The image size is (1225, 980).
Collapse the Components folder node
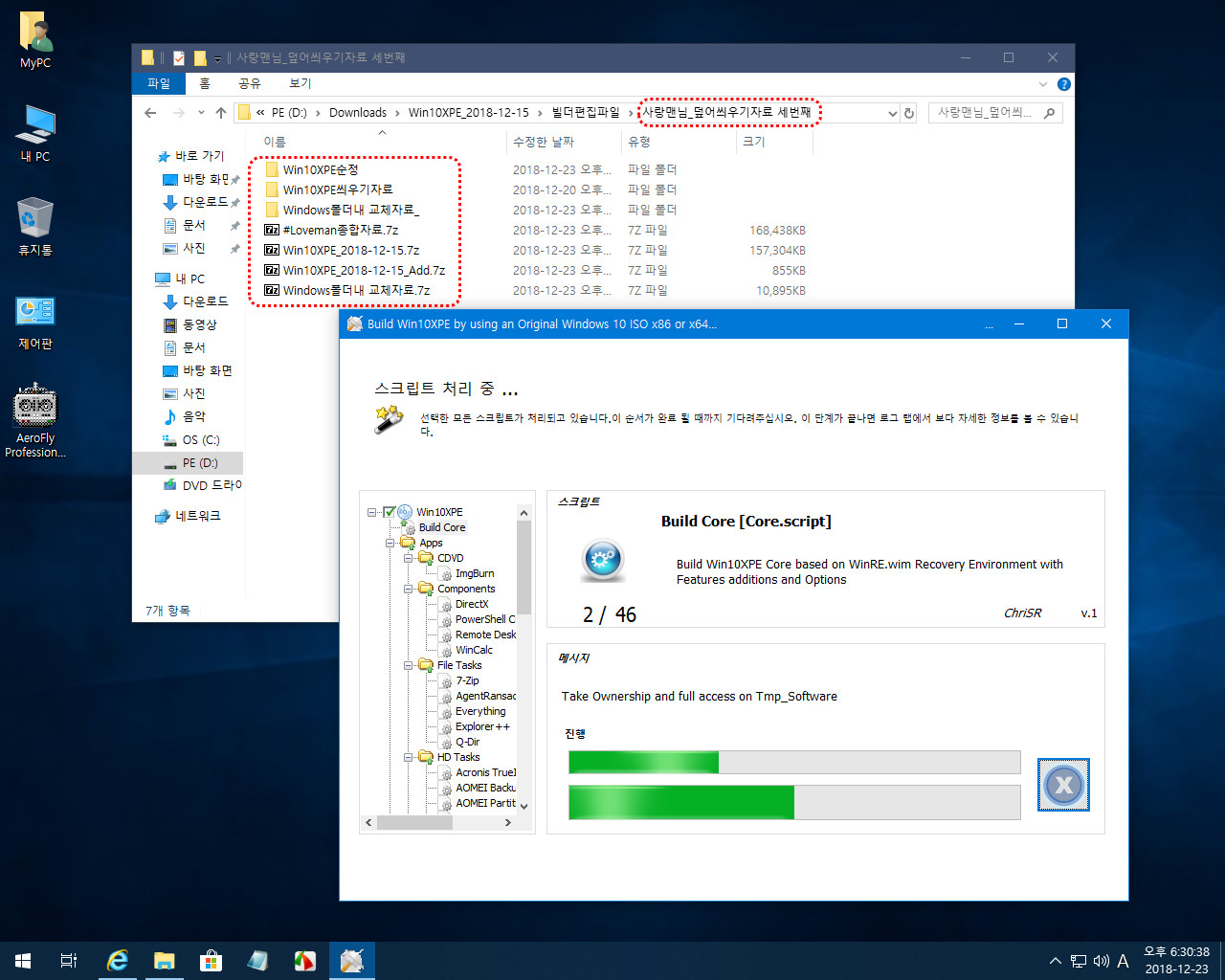[409, 589]
